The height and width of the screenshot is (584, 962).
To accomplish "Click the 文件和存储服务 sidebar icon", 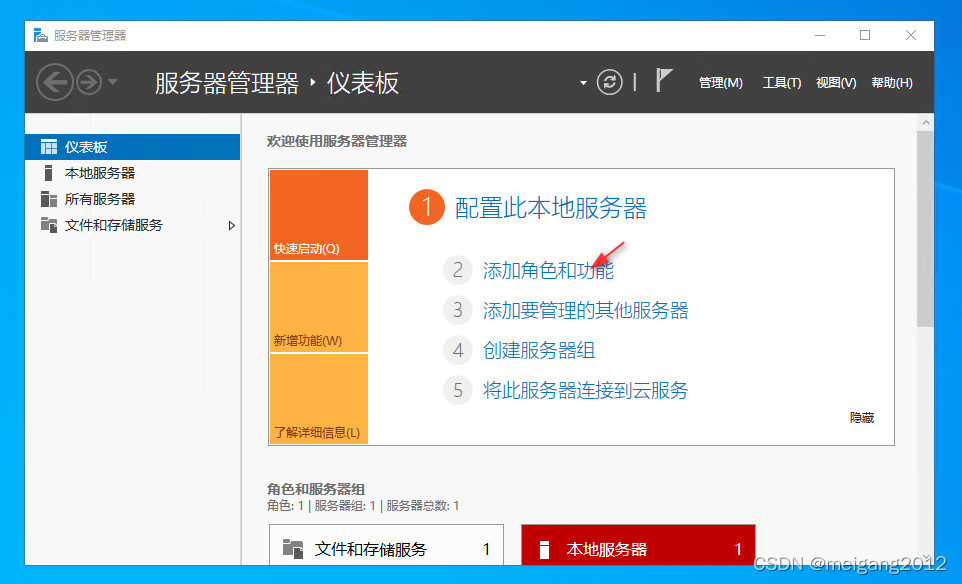I will coord(49,225).
